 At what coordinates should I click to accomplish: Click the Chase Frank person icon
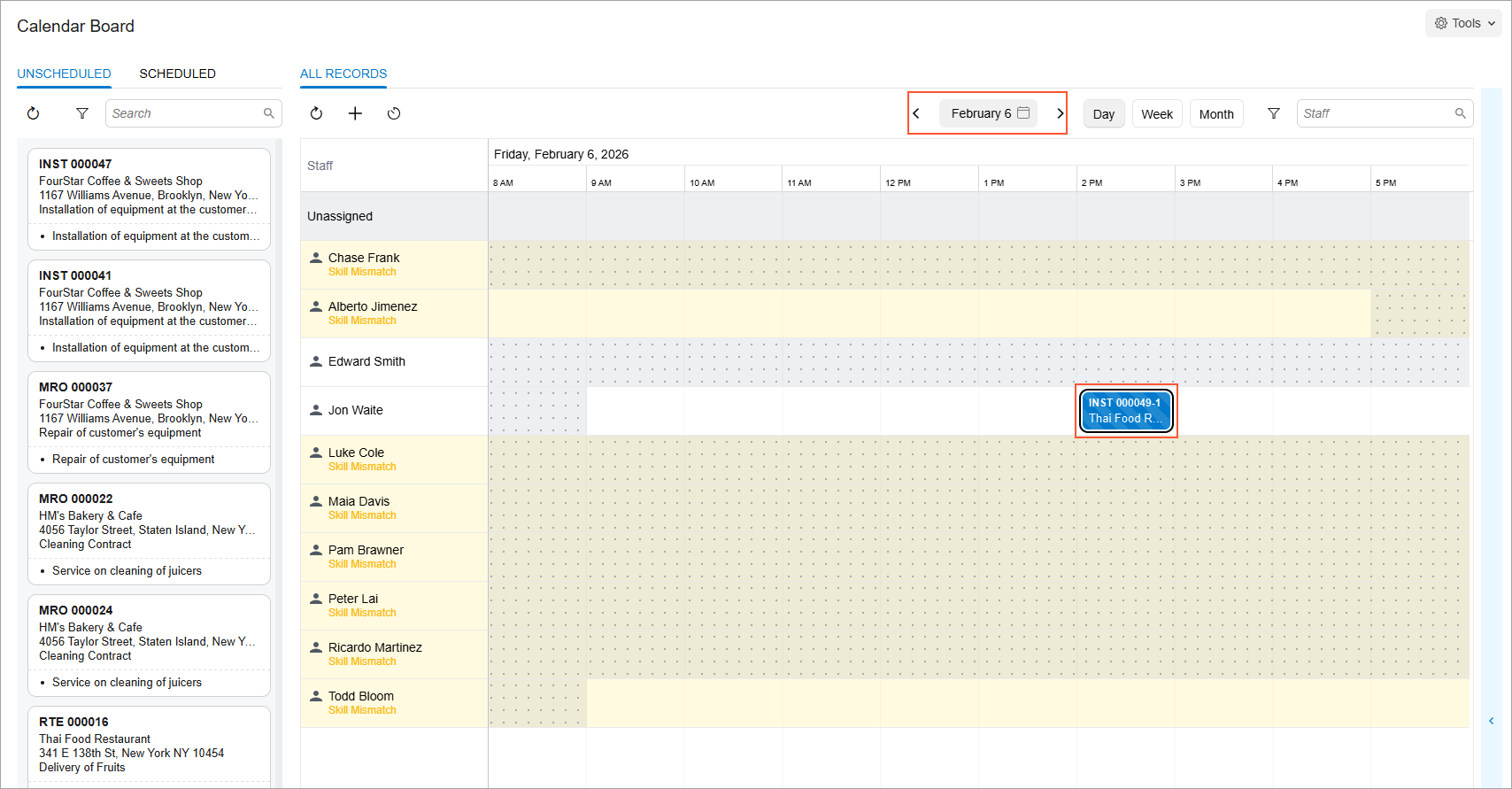[x=316, y=258]
